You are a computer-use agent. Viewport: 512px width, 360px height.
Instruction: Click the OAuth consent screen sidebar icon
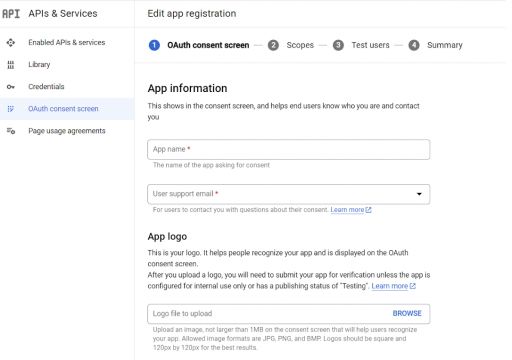11,109
